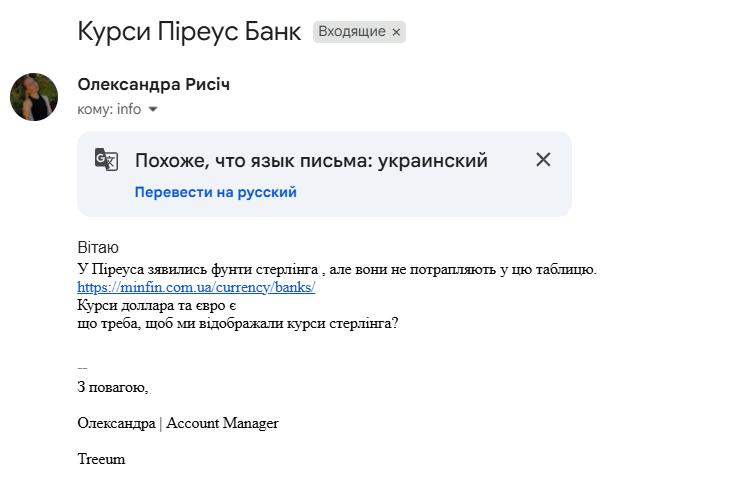Click the signature separator dashes
This screenshot has height=480, width=730.
82,367
